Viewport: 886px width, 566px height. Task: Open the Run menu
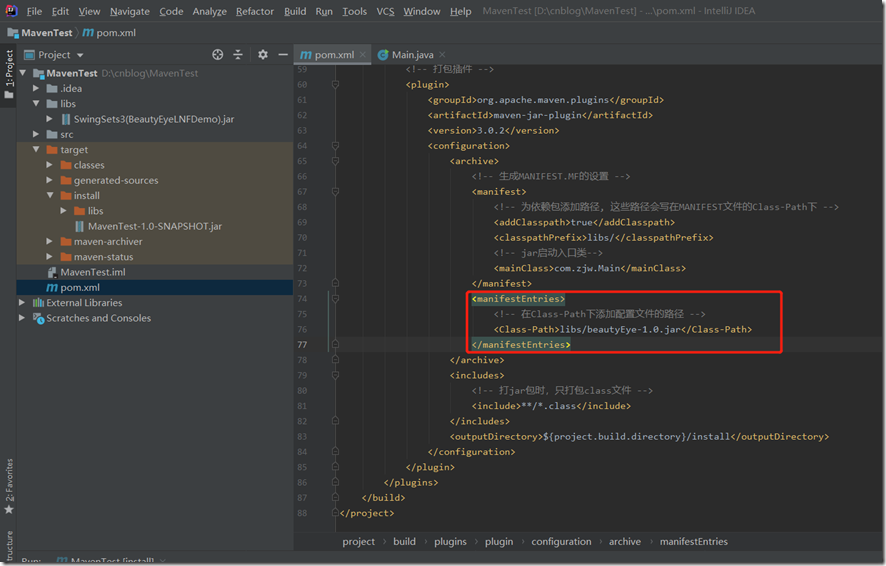coord(324,11)
